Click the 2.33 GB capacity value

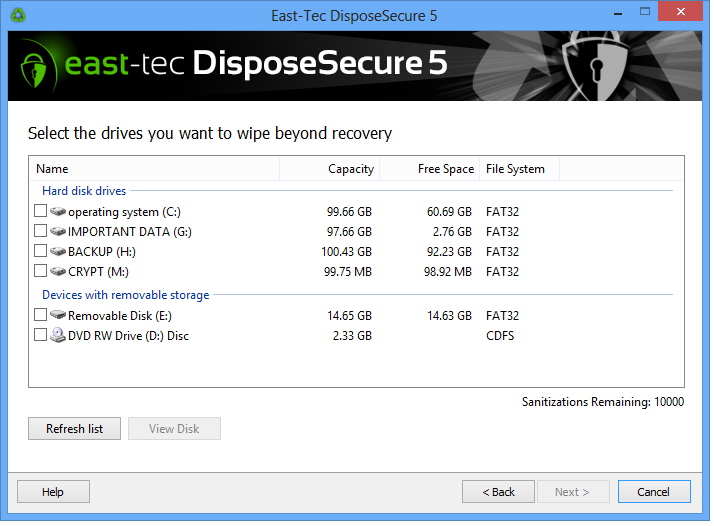pyautogui.click(x=352, y=336)
